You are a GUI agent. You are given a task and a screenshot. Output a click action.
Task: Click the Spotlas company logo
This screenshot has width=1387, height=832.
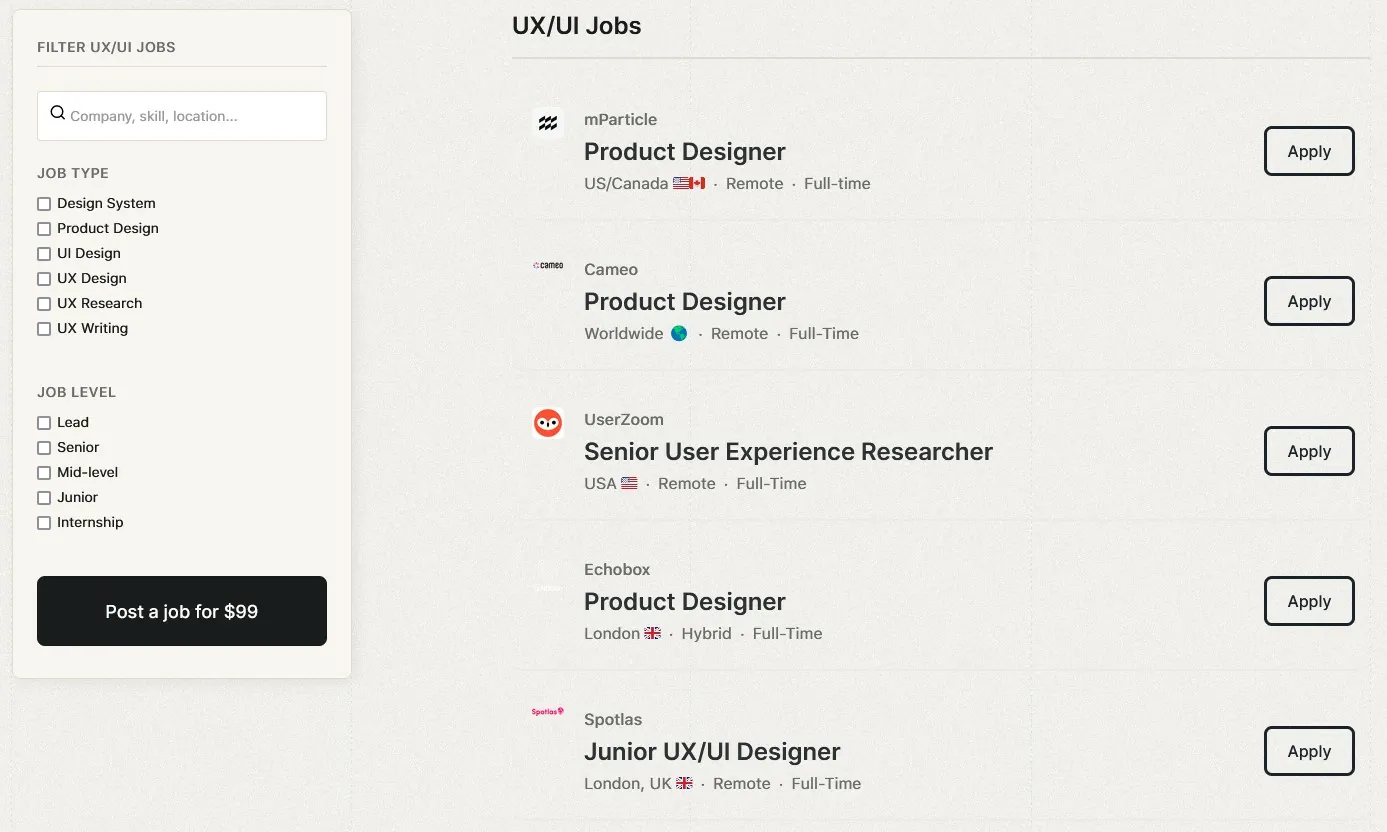coord(548,712)
